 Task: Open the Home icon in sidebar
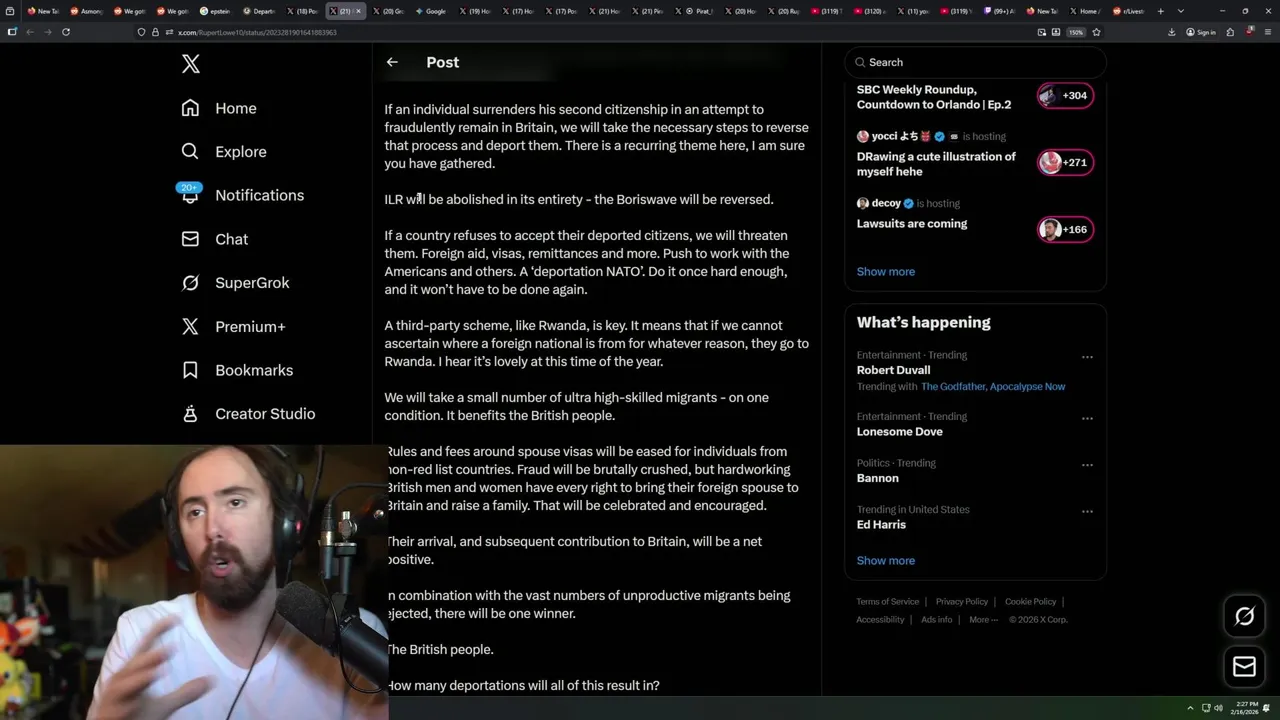tap(190, 108)
